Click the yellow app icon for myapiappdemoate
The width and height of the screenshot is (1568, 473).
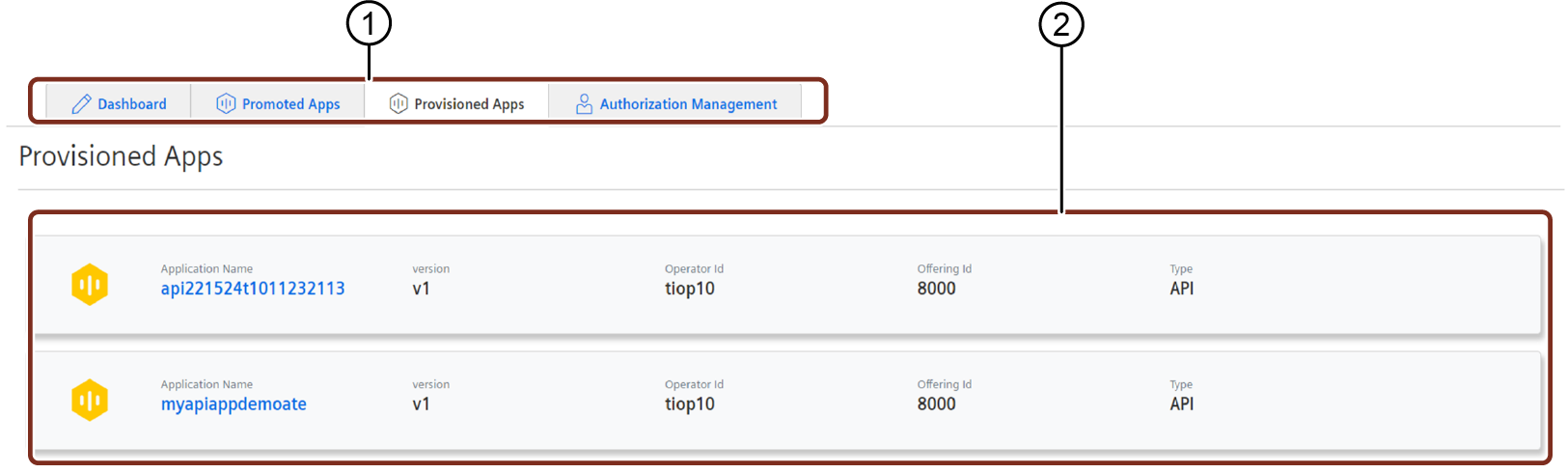tap(90, 401)
